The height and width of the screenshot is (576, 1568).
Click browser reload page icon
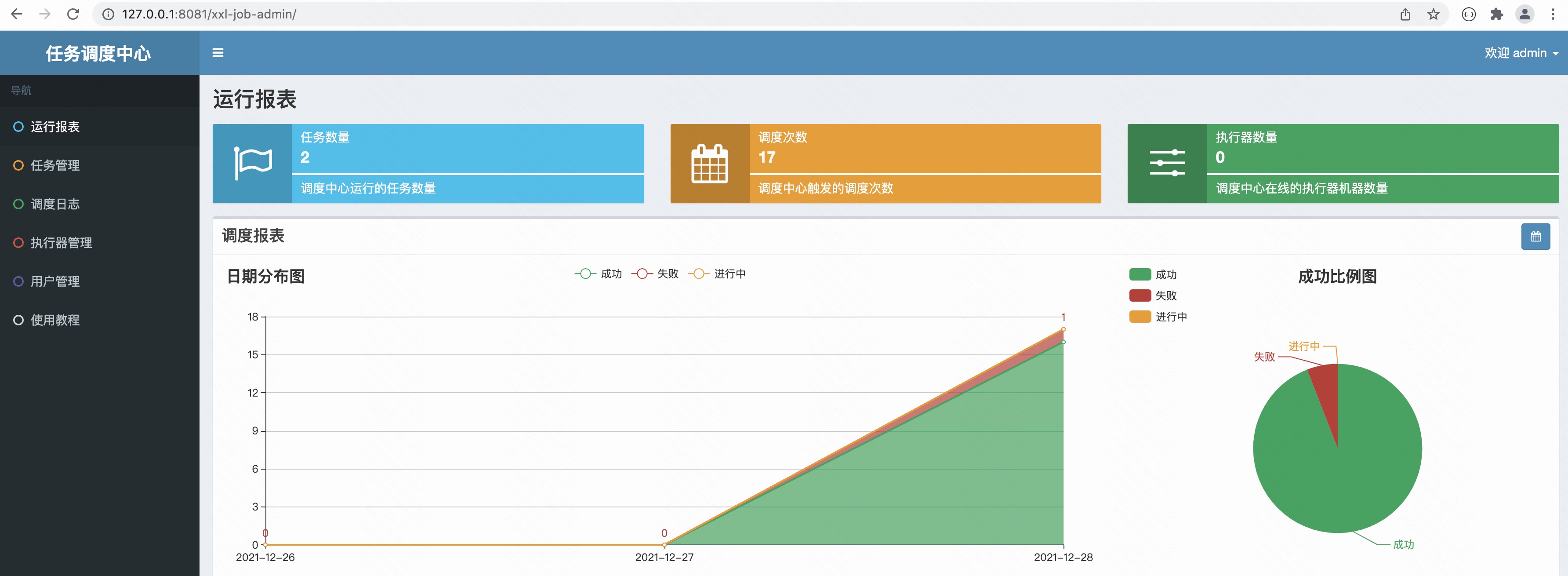73,14
